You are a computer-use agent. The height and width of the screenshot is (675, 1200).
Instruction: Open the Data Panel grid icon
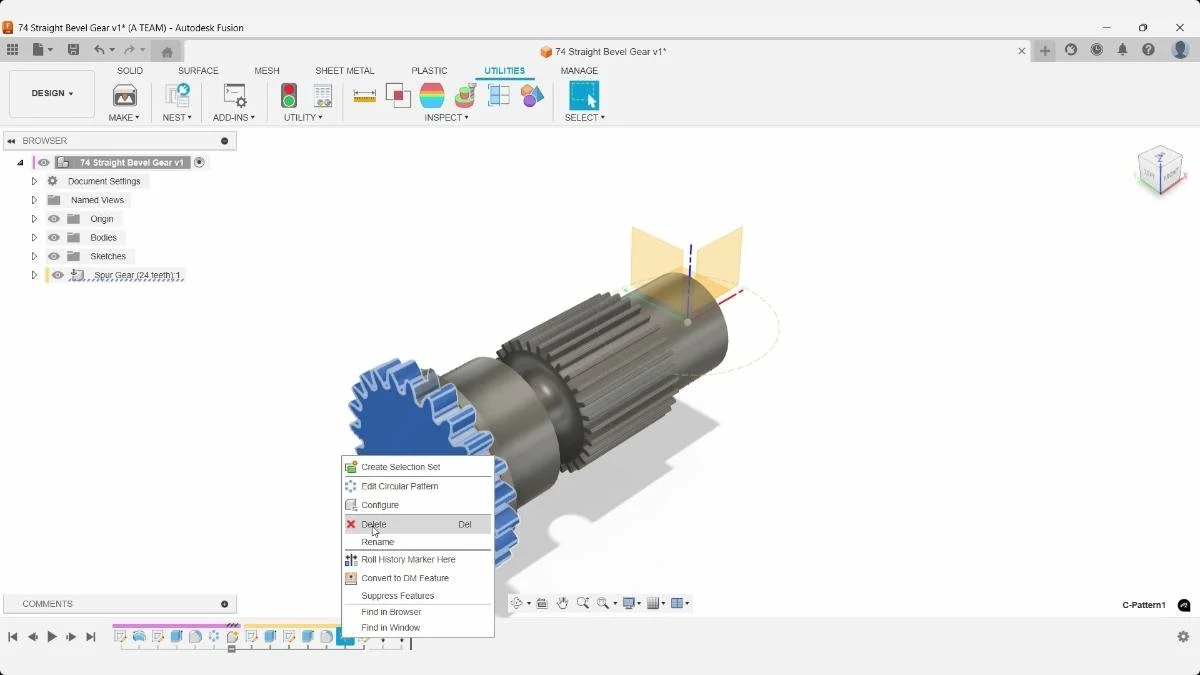click(x=12, y=50)
